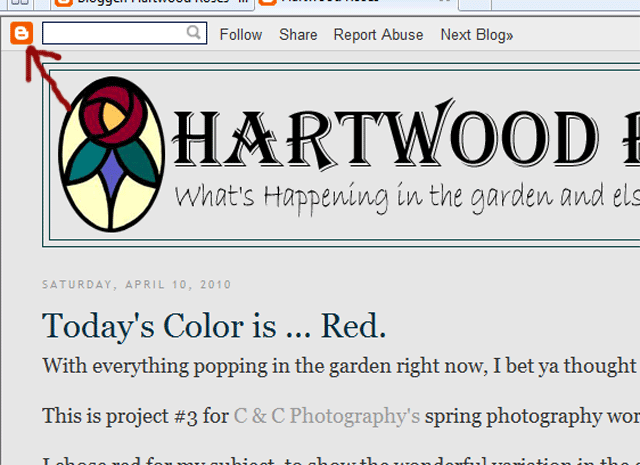The height and width of the screenshot is (465, 640).
Task: Click the Hartwood blog title header
Action: [x=406, y=135]
